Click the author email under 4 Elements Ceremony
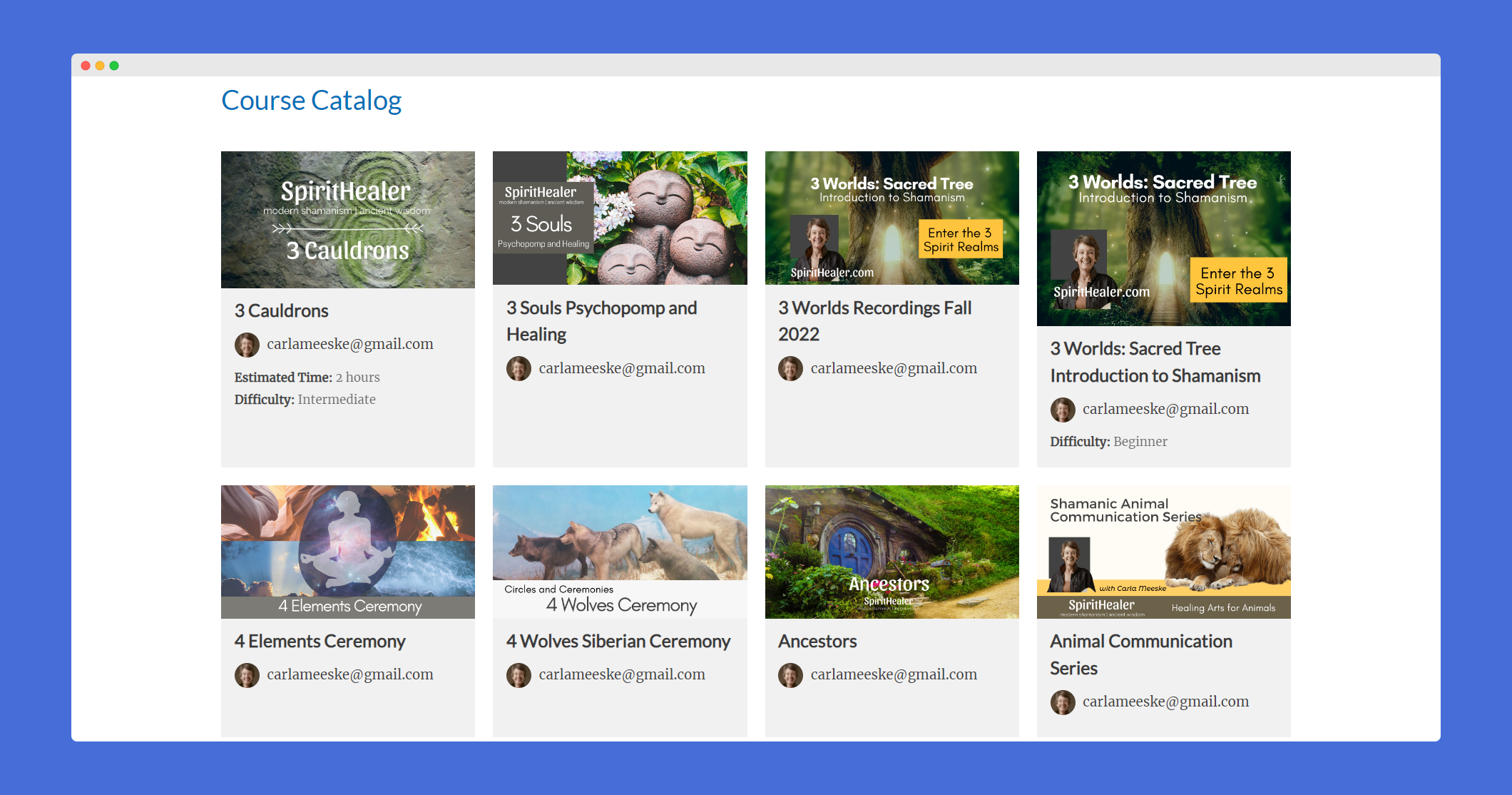Image resolution: width=1512 pixels, height=795 pixels. point(350,674)
